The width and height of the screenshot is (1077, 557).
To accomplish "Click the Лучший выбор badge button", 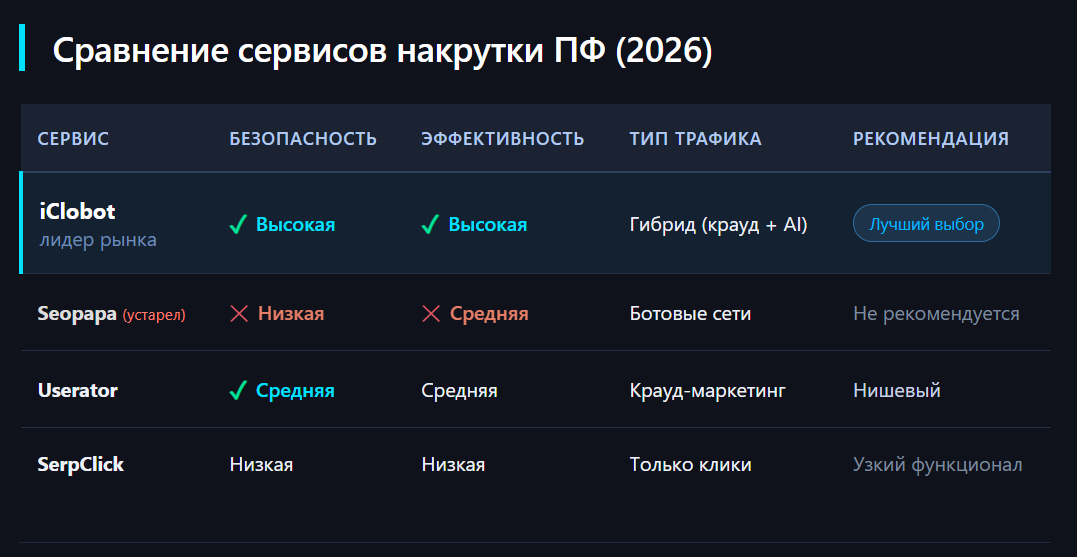I will point(925,224).
